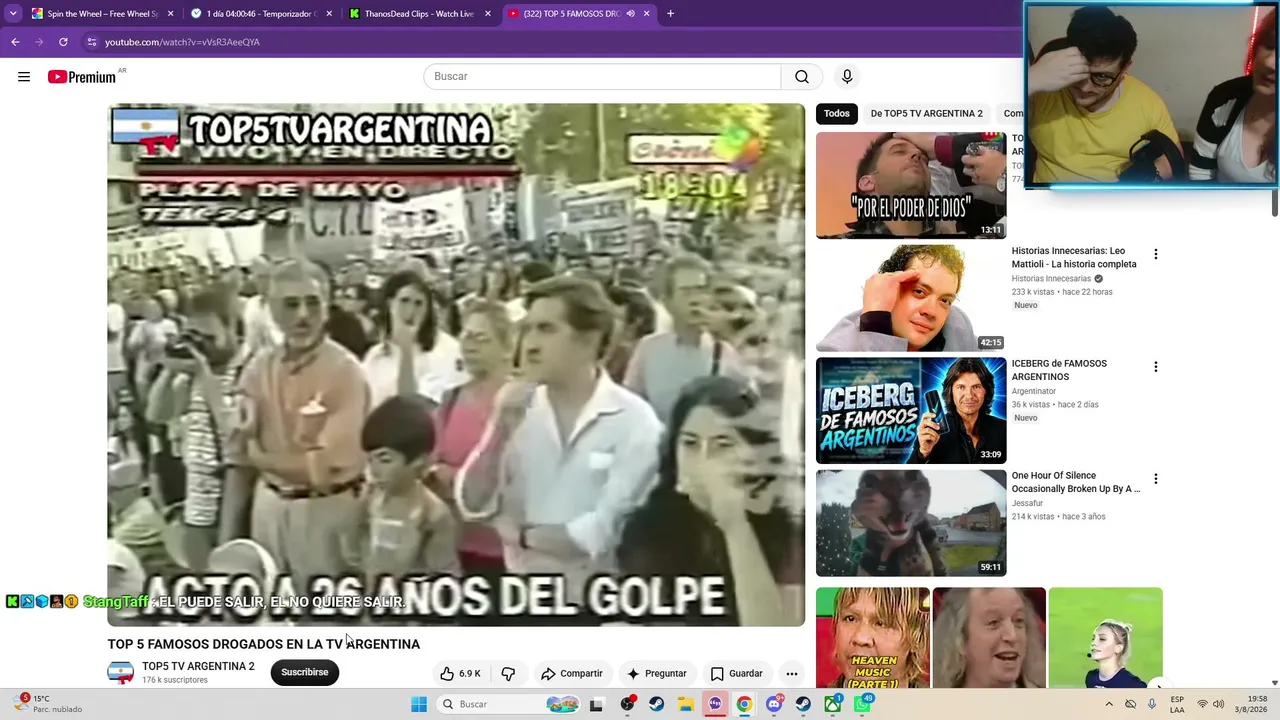Open more actions menu under the video
Viewport: 1280px width, 720px height.
click(x=792, y=673)
